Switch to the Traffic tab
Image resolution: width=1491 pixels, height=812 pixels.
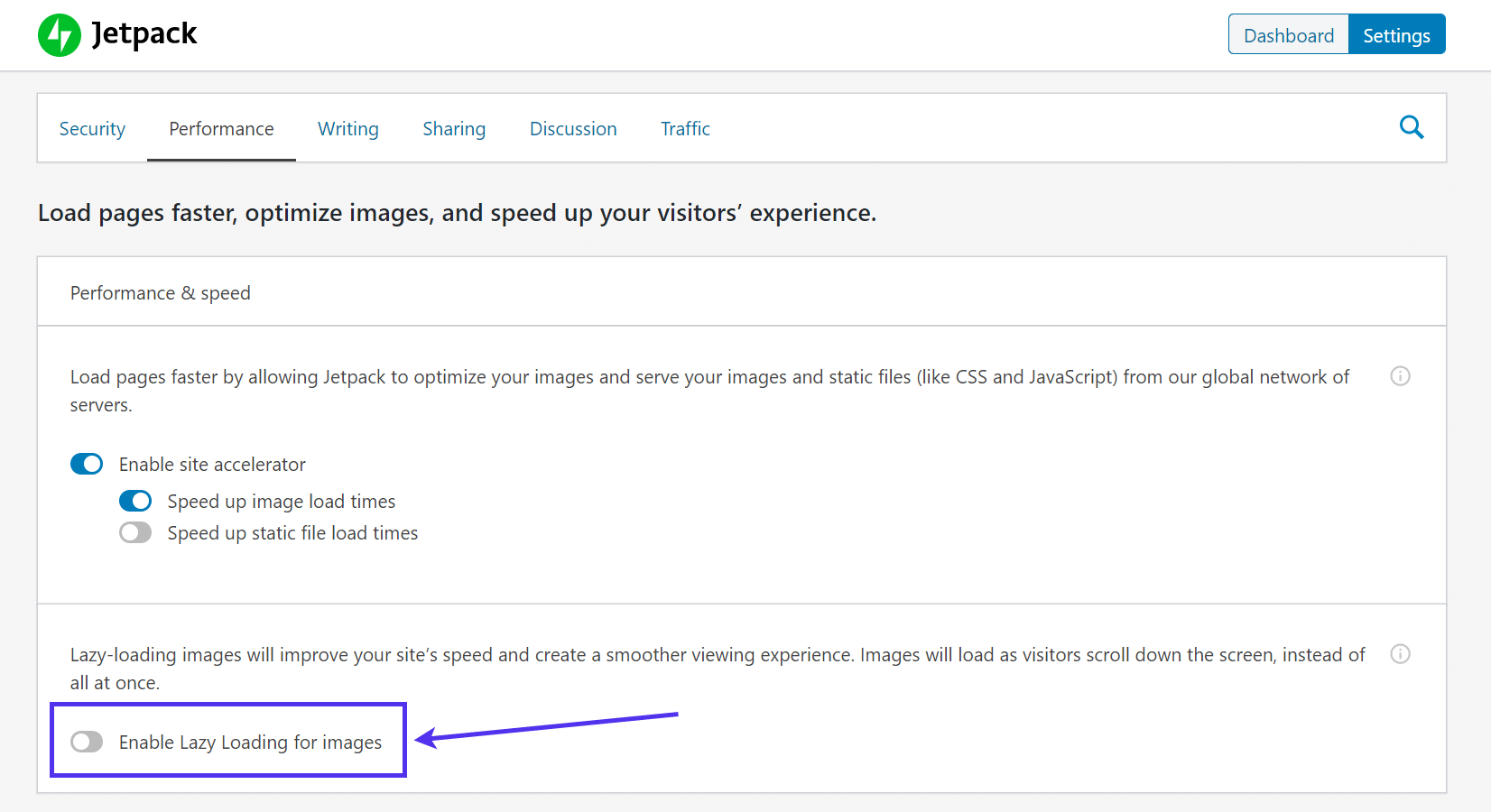(685, 129)
